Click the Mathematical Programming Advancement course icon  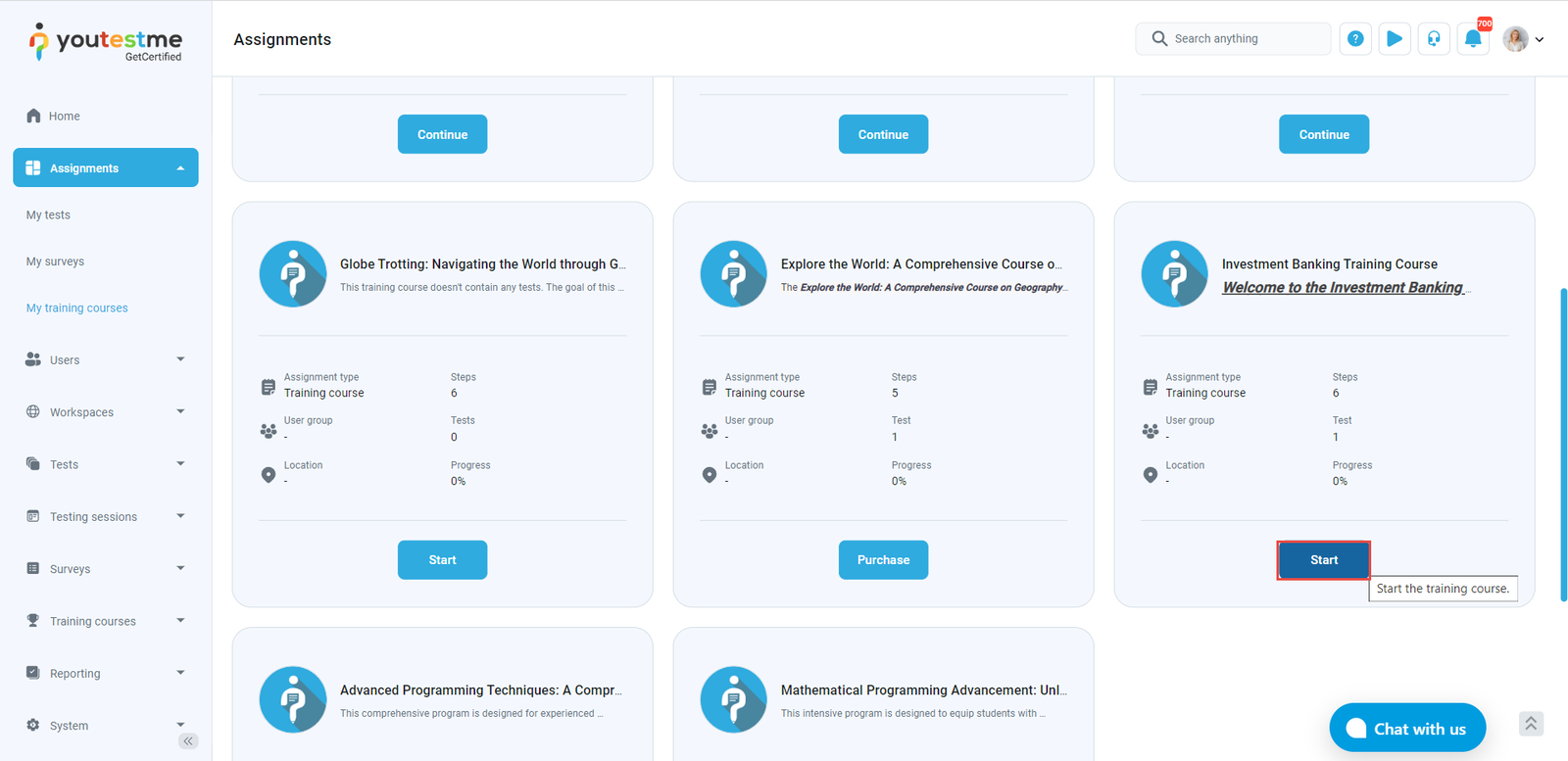tap(734, 699)
